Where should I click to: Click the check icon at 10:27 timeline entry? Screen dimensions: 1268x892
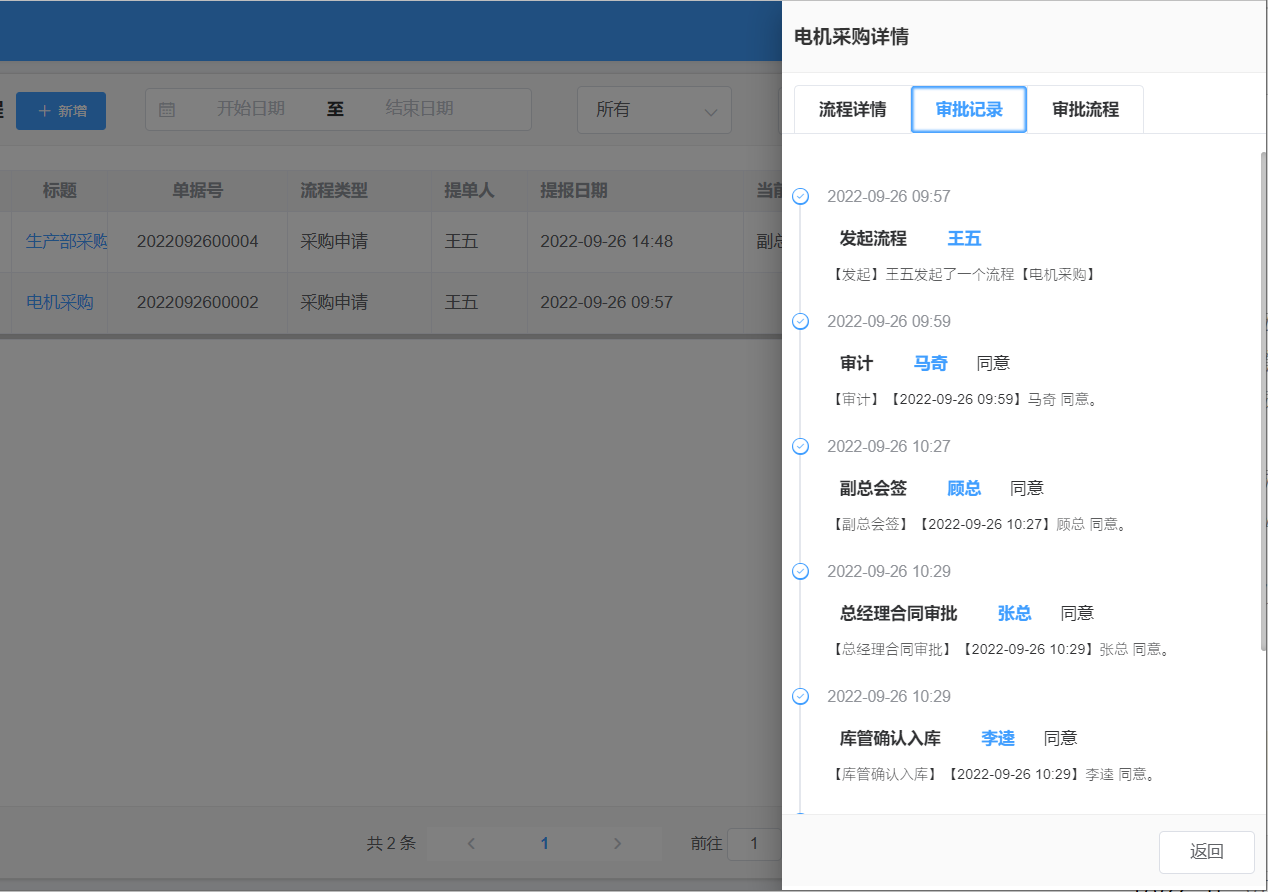coord(800,446)
